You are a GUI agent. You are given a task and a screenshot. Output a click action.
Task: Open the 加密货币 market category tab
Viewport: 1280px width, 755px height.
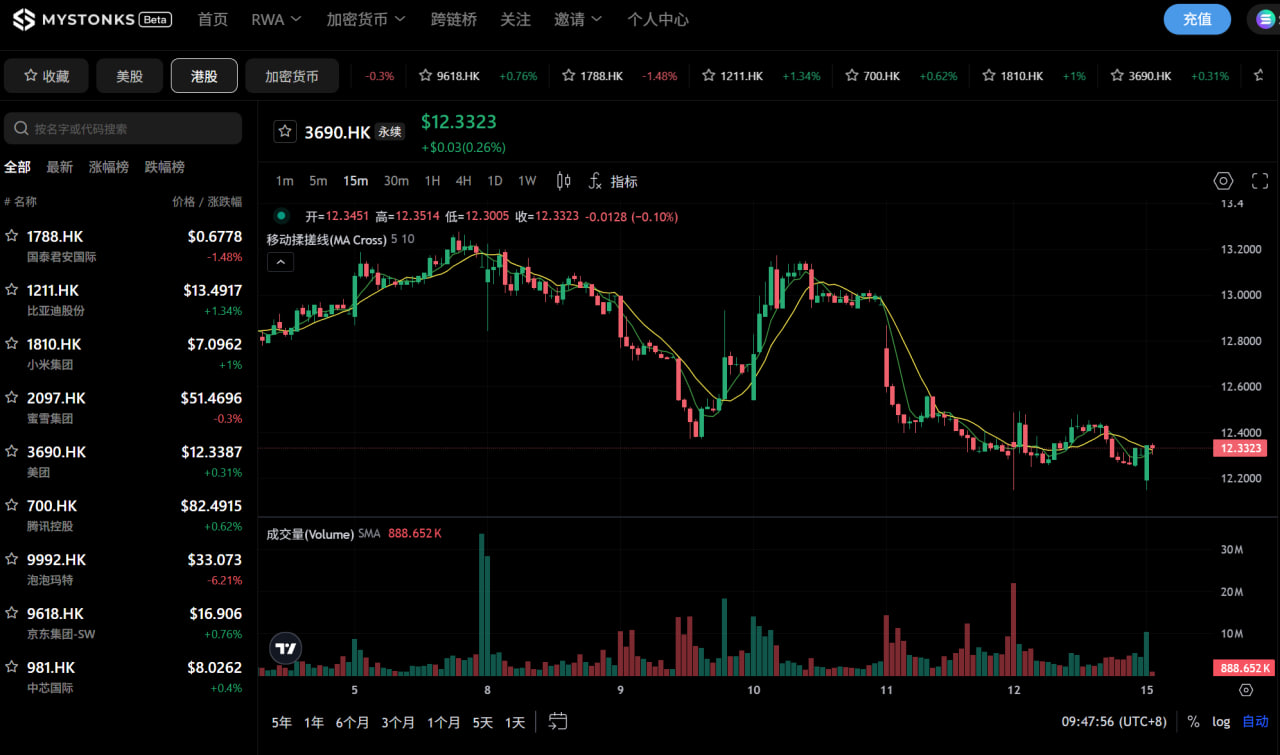[x=292, y=76]
